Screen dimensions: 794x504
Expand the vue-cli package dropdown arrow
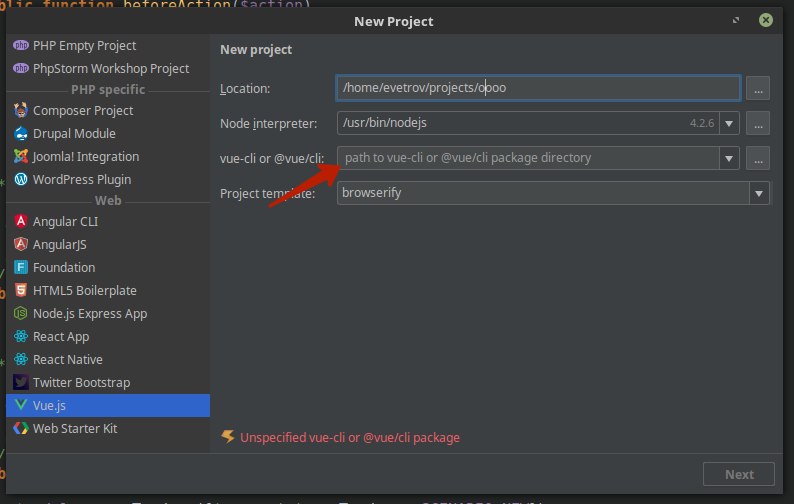[x=729, y=158]
